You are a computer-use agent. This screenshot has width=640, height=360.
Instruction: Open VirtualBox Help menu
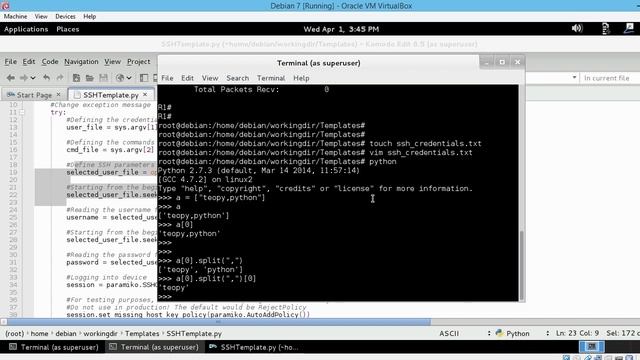pos(89,16)
